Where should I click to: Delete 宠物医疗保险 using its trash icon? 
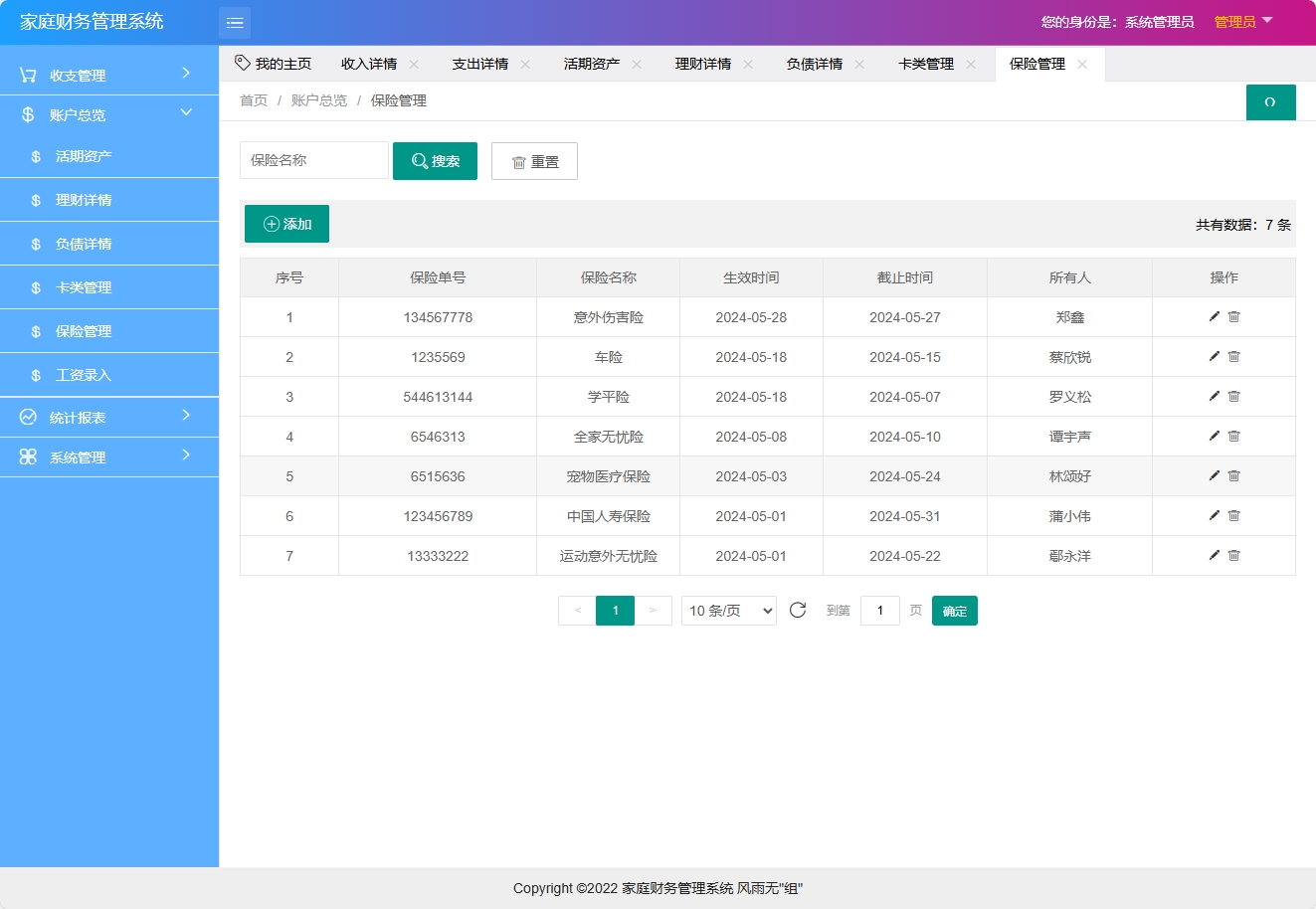pyautogui.click(x=1233, y=475)
